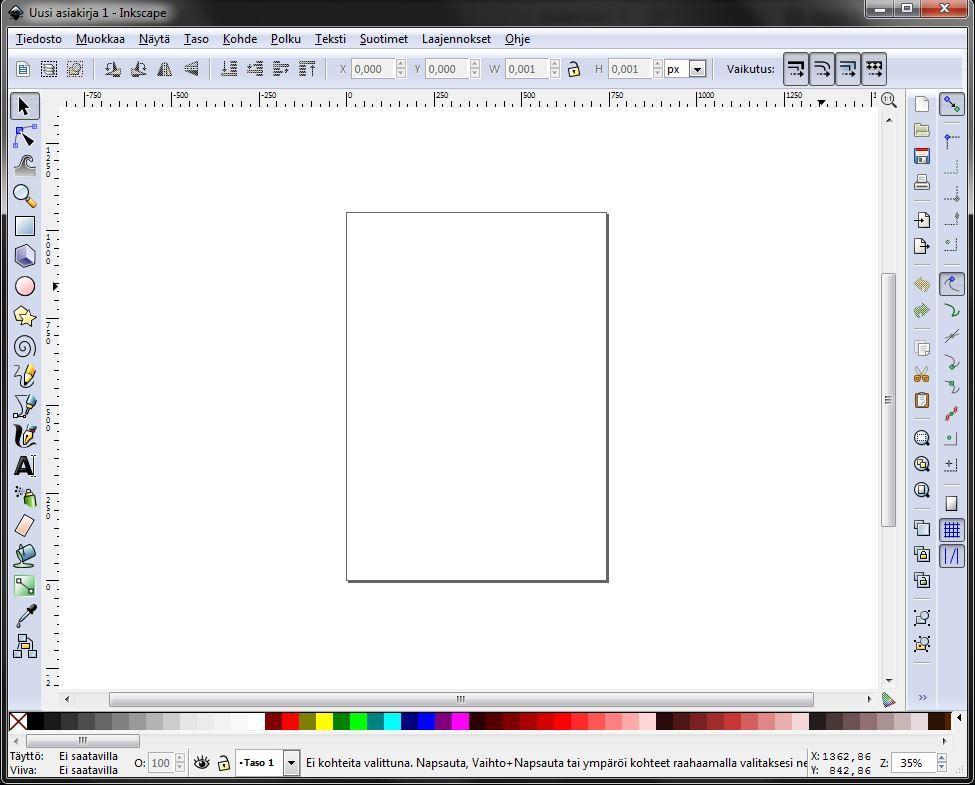Open the Suotimet menu
Viewport: 975px width, 785px height.
pos(384,39)
